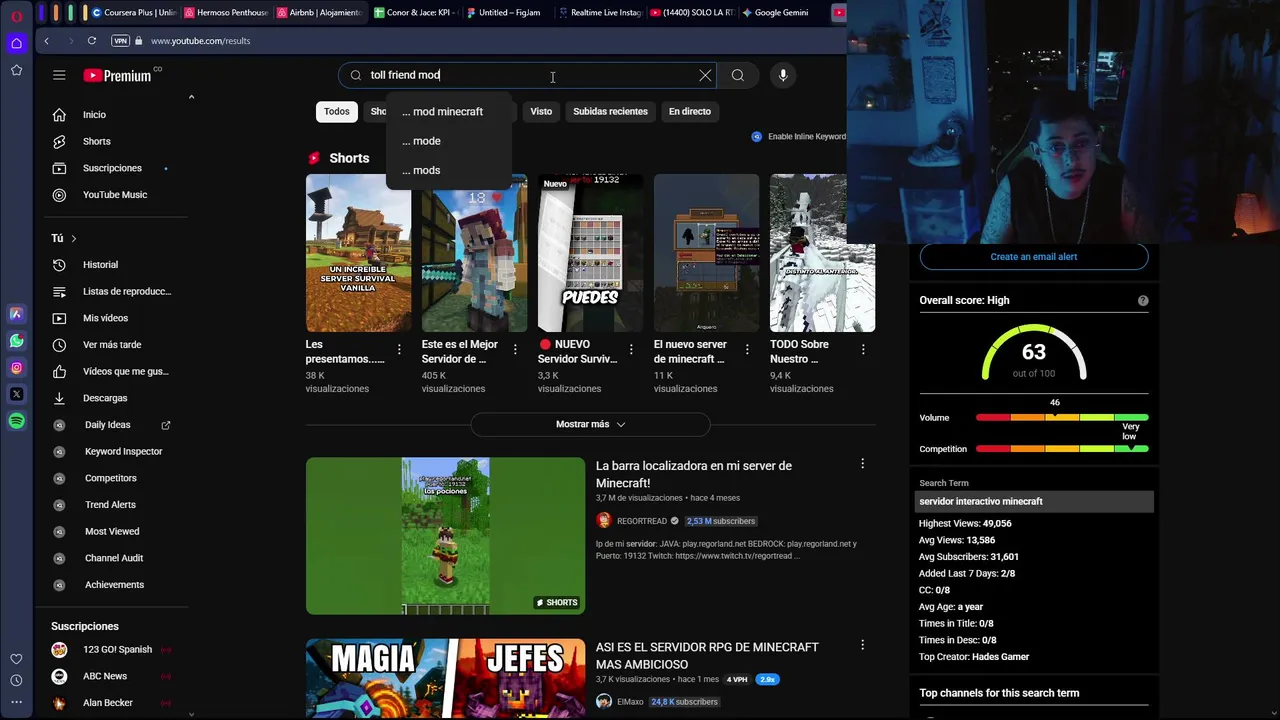The height and width of the screenshot is (720, 1280).
Task: Open Vídeos que me gustan
Action: pos(118,371)
